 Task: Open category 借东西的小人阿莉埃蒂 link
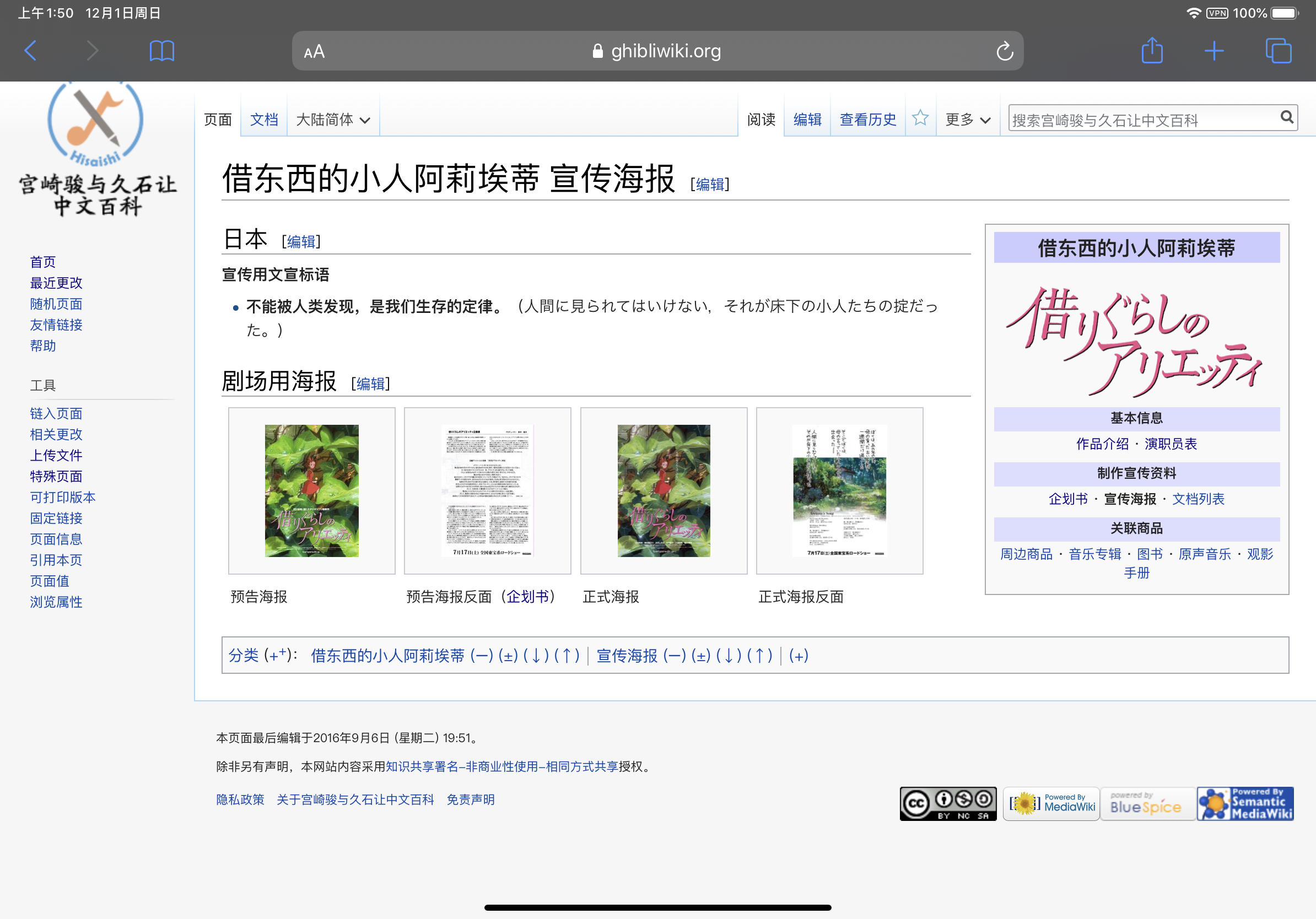click(387, 655)
